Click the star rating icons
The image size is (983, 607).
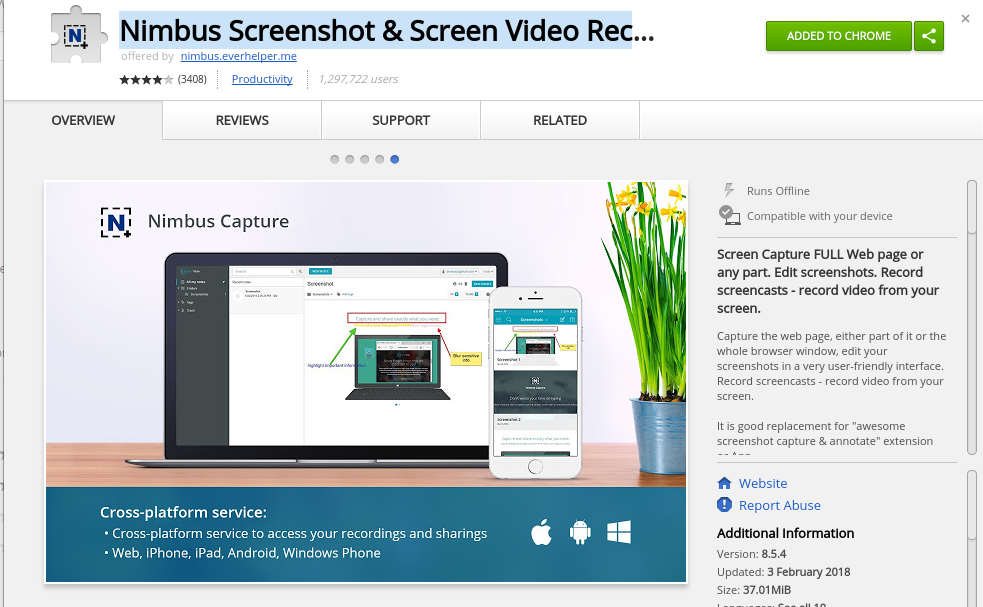[146, 80]
